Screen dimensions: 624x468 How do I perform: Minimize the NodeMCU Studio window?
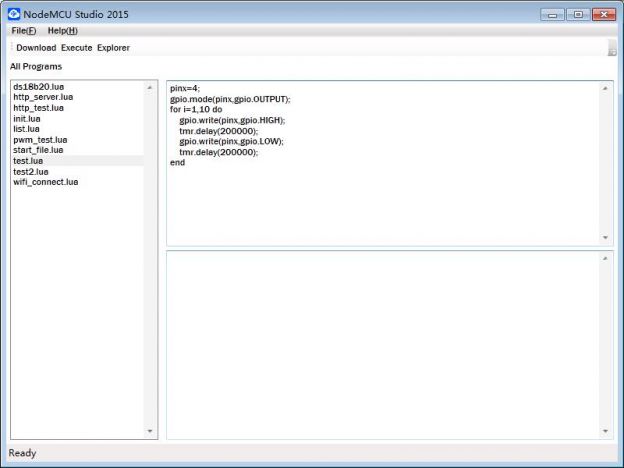552,15
